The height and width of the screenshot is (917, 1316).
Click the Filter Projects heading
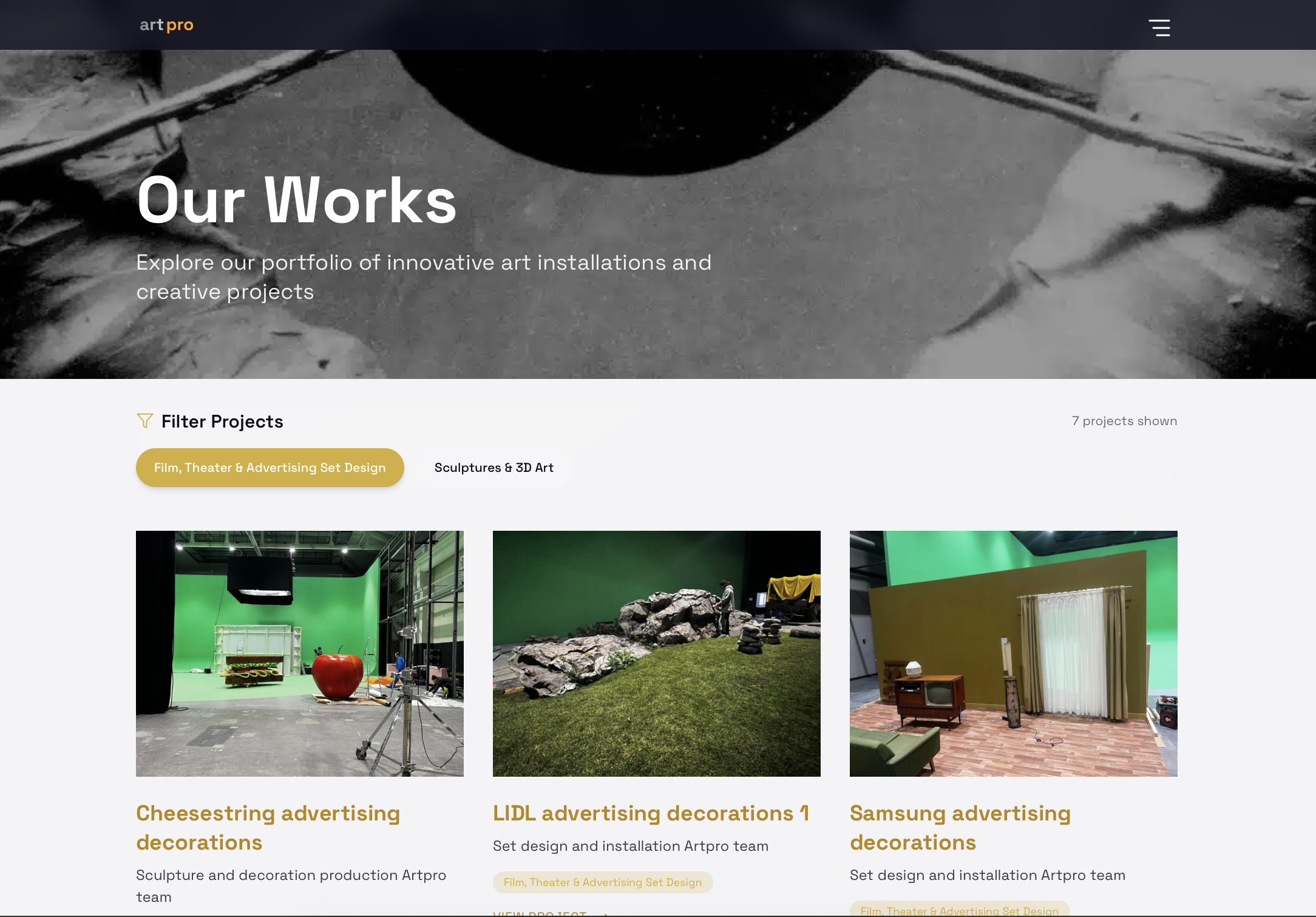click(222, 421)
